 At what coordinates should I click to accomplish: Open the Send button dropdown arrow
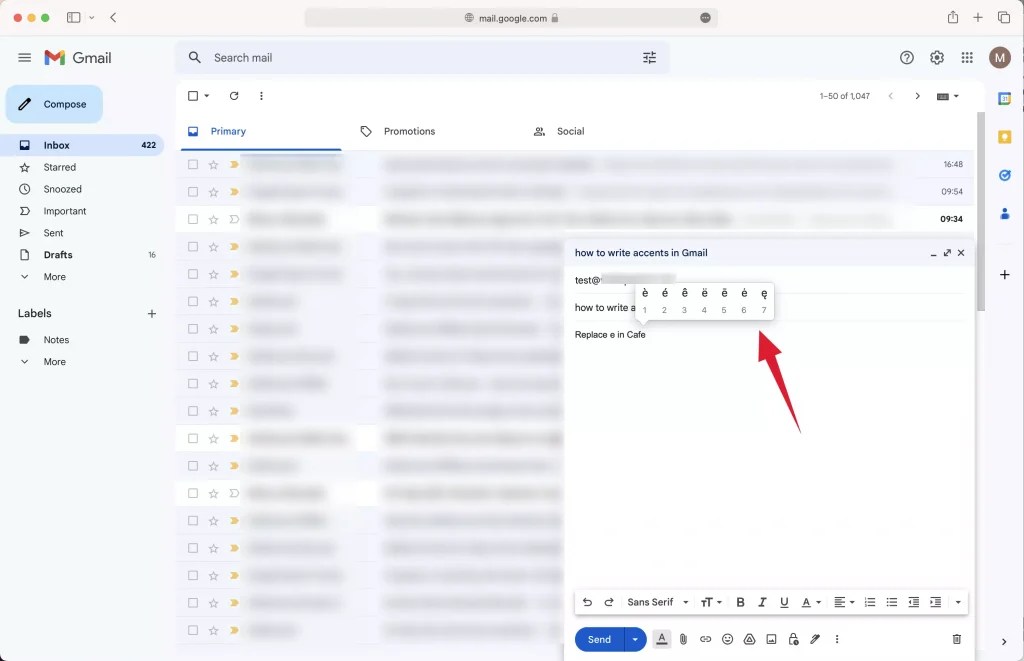pyautogui.click(x=634, y=639)
